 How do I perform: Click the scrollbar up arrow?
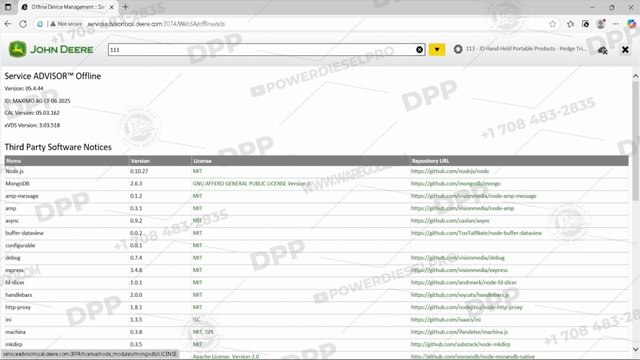[x=636, y=76]
